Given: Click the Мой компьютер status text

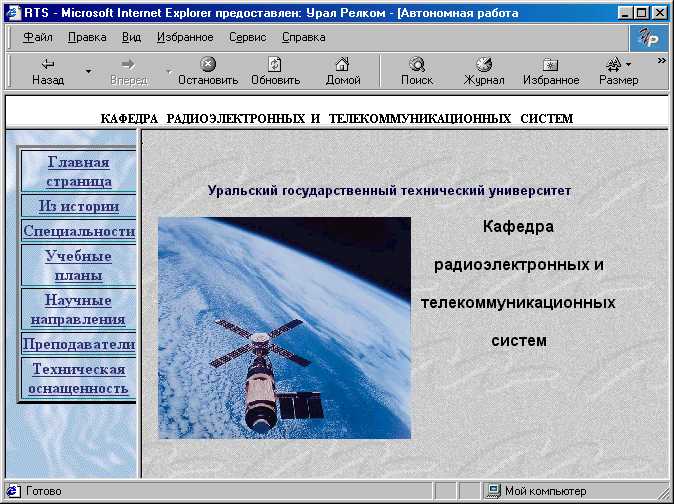Looking at the screenshot, I should tap(545, 491).
